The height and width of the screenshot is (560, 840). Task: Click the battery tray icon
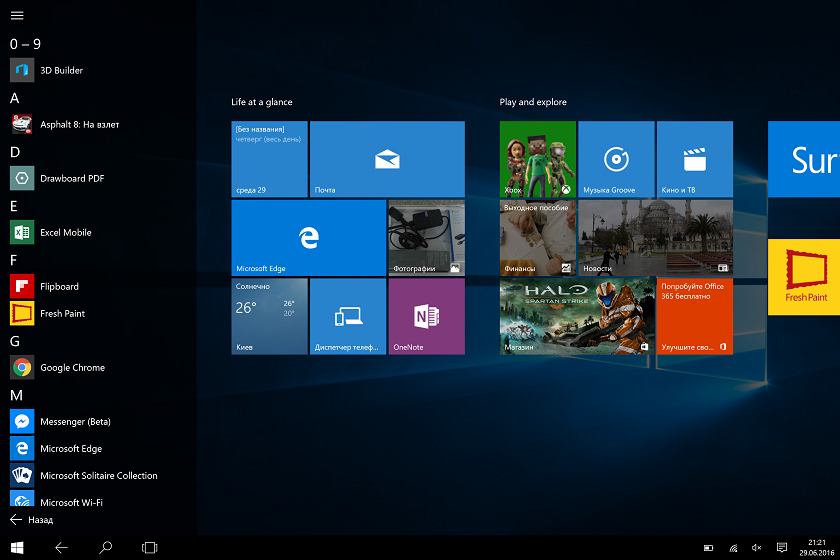[x=708, y=548]
